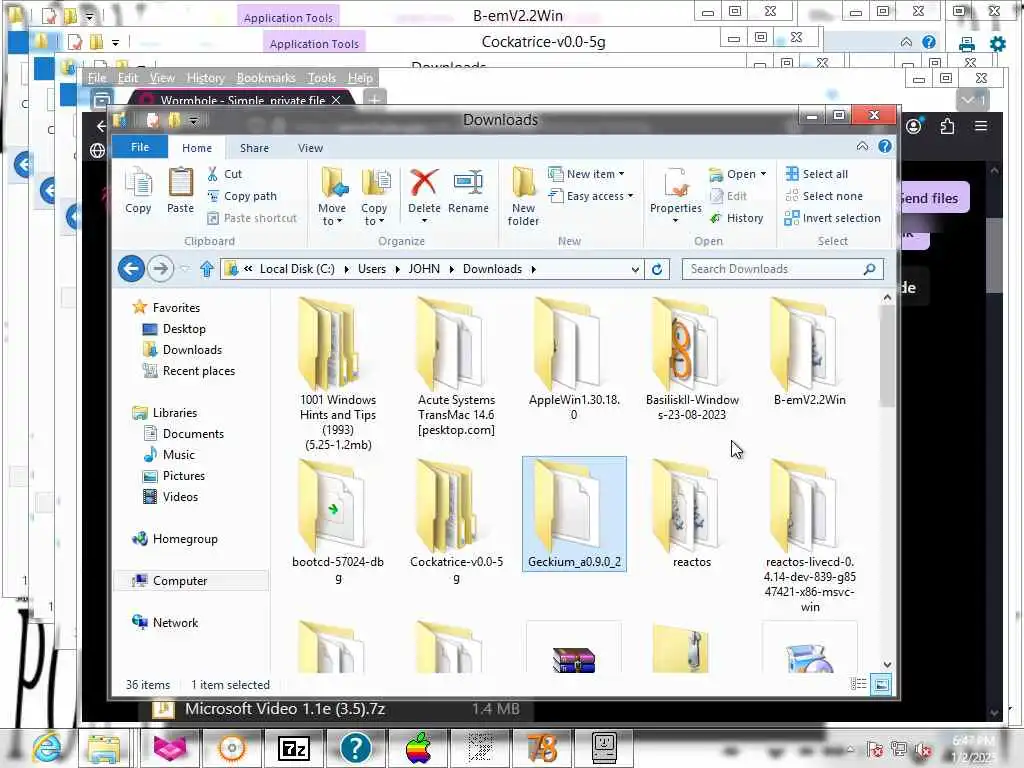Expand the Delete options arrow
The height and width of the screenshot is (768, 1024).
424,221
